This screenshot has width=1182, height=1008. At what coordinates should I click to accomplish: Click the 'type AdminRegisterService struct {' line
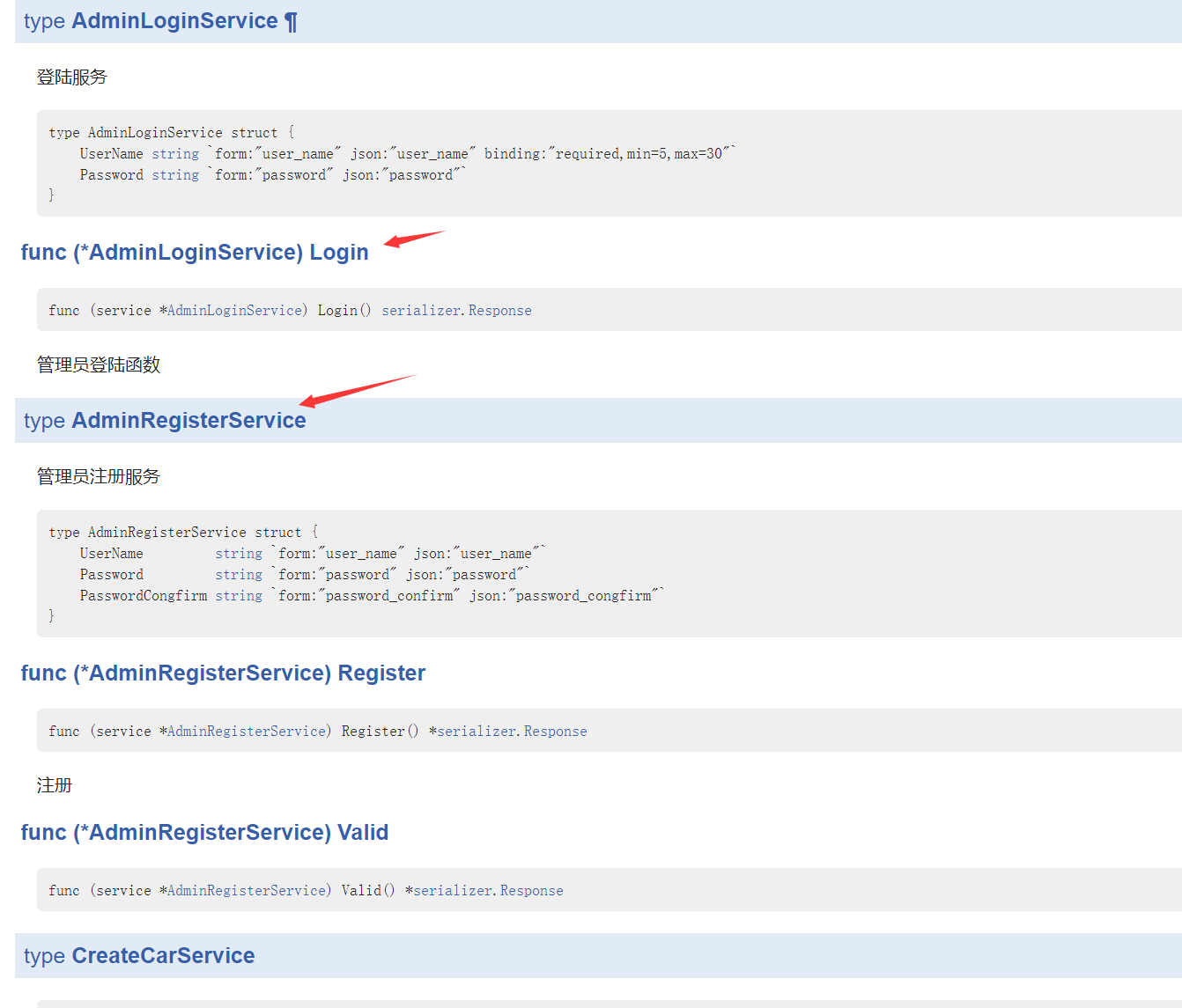click(x=183, y=532)
